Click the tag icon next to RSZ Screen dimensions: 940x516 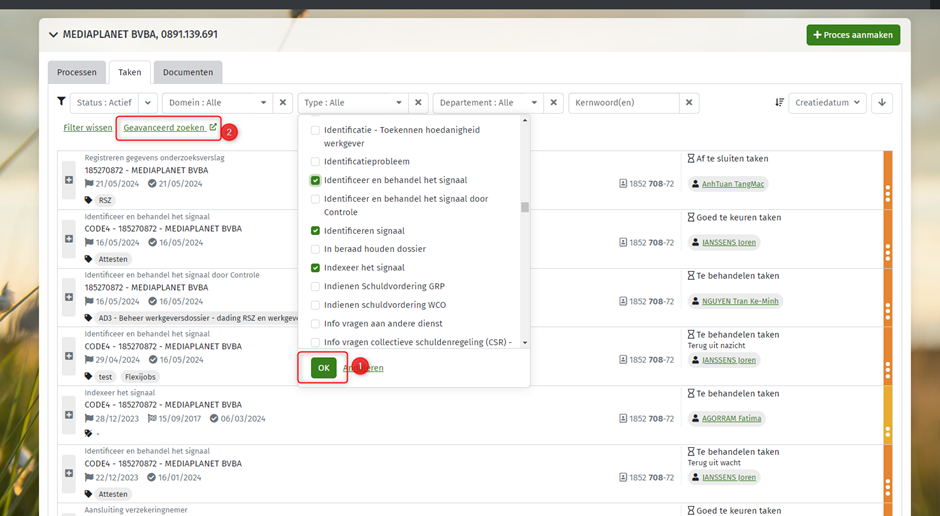[88, 200]
